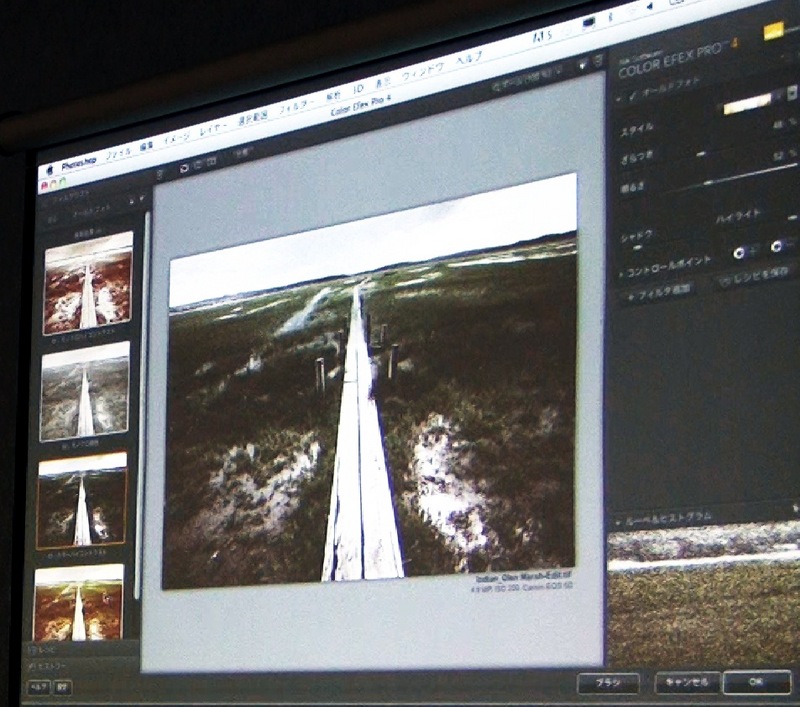Open the Photoshop application menu
The image size is (800, 707).
79,163
